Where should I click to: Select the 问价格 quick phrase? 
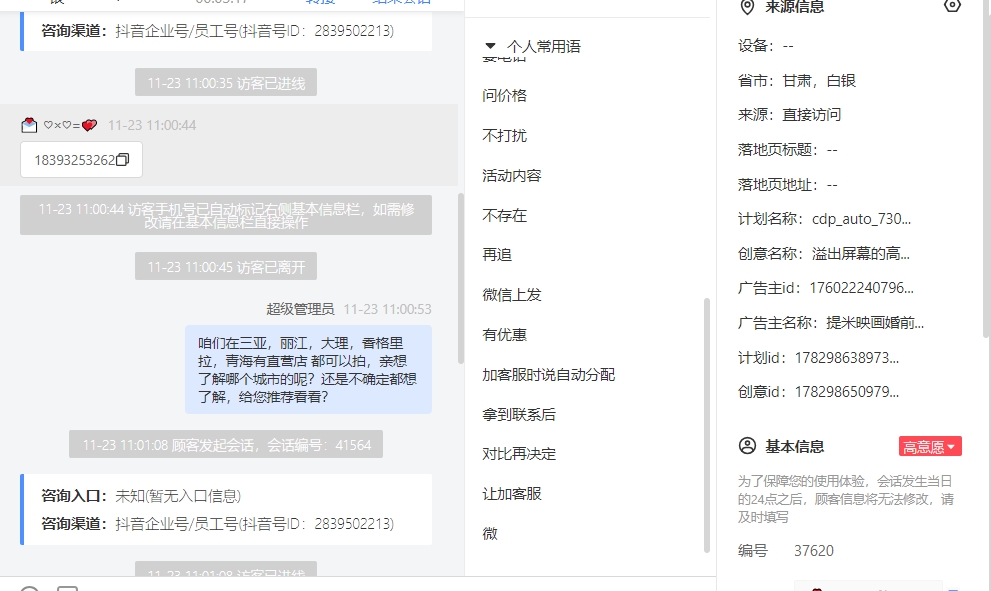pos(504,95)
